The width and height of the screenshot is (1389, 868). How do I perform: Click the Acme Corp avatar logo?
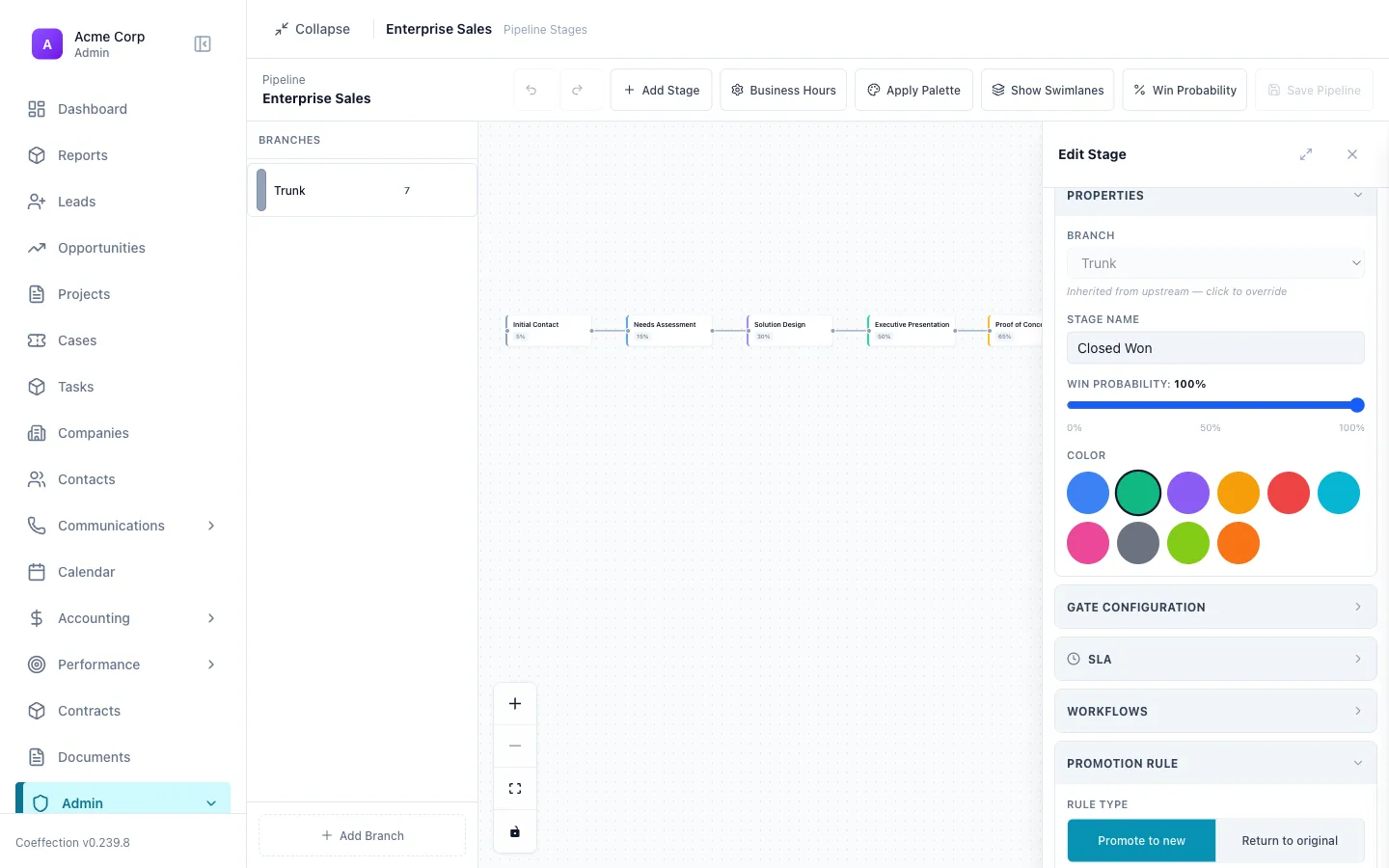tap(47, 44)
